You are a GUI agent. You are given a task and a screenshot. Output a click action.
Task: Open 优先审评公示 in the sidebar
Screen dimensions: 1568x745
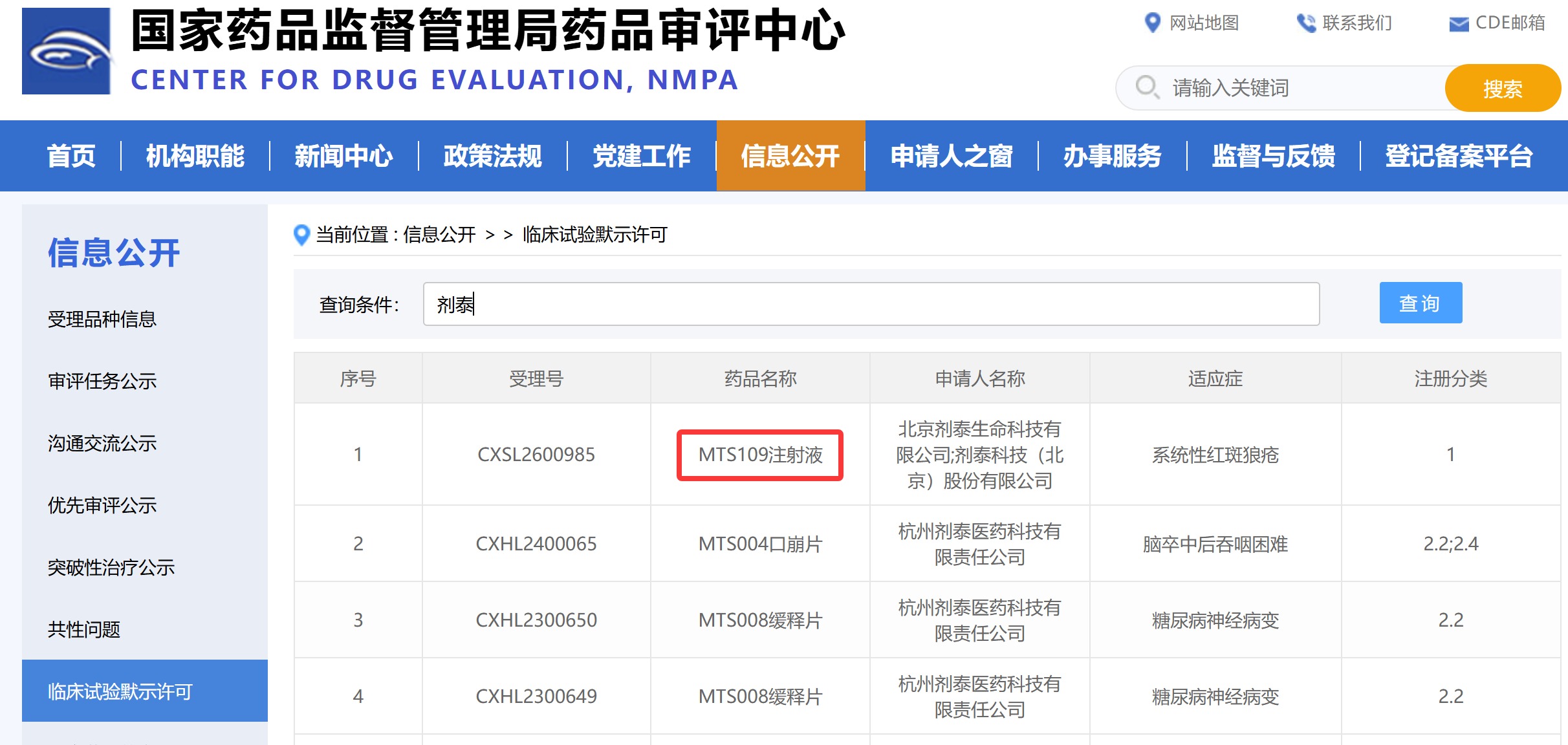102,506
